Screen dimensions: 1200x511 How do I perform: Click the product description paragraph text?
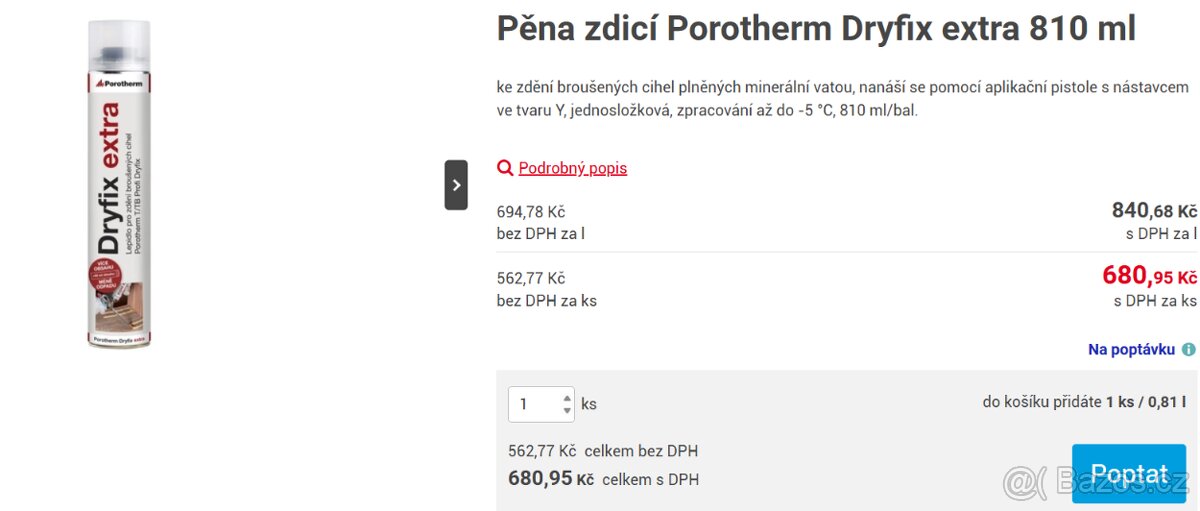[842, 99]
